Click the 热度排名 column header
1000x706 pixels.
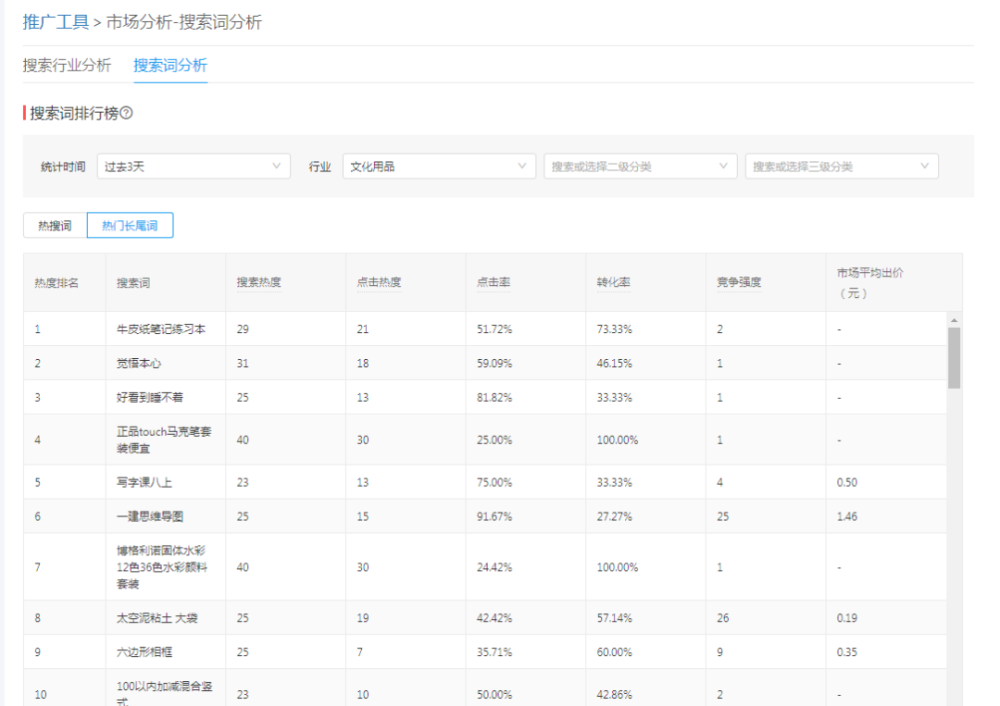pos(57,283)
